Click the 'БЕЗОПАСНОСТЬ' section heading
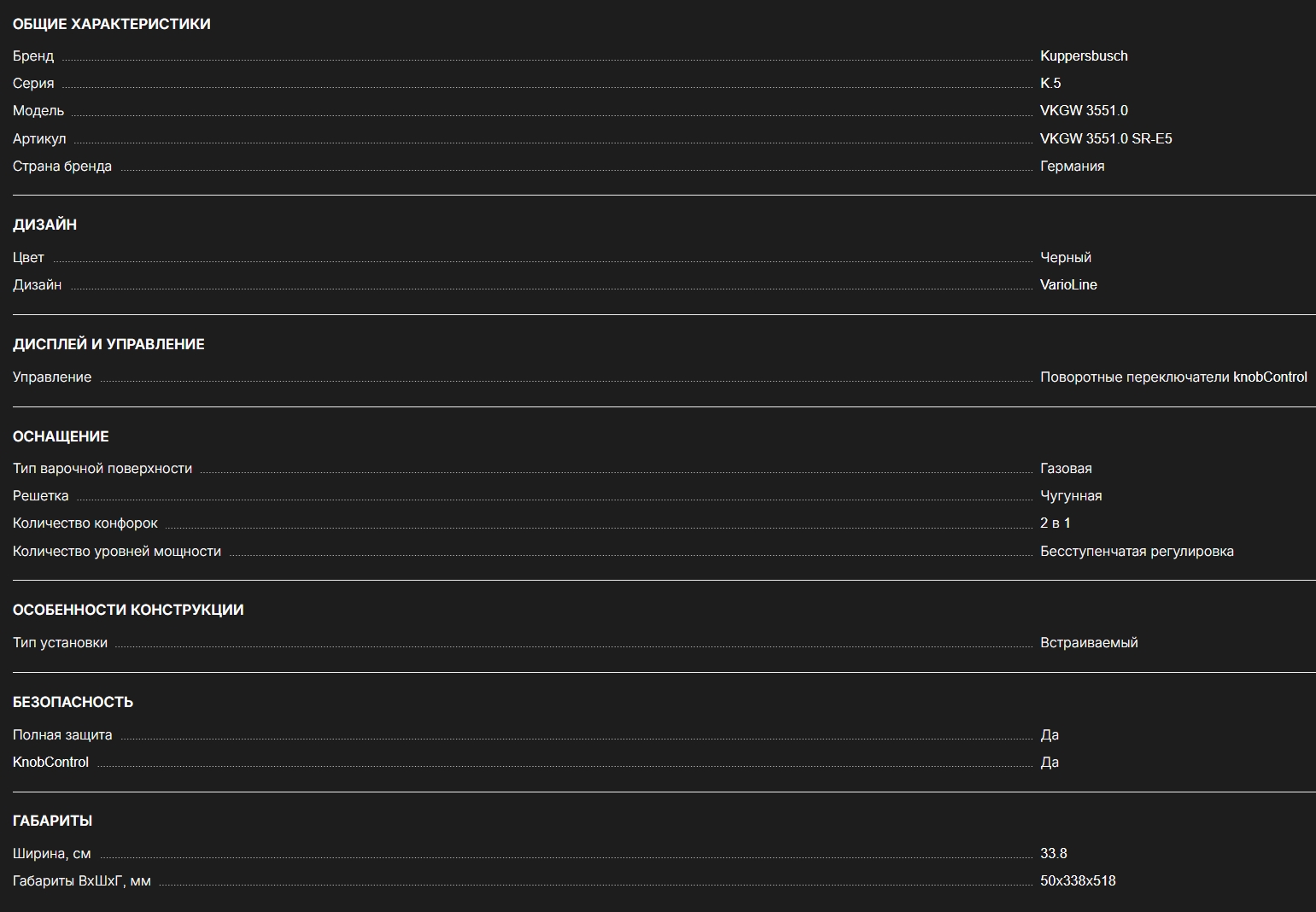Screen dimensions: 1316x912 [73, 702]
